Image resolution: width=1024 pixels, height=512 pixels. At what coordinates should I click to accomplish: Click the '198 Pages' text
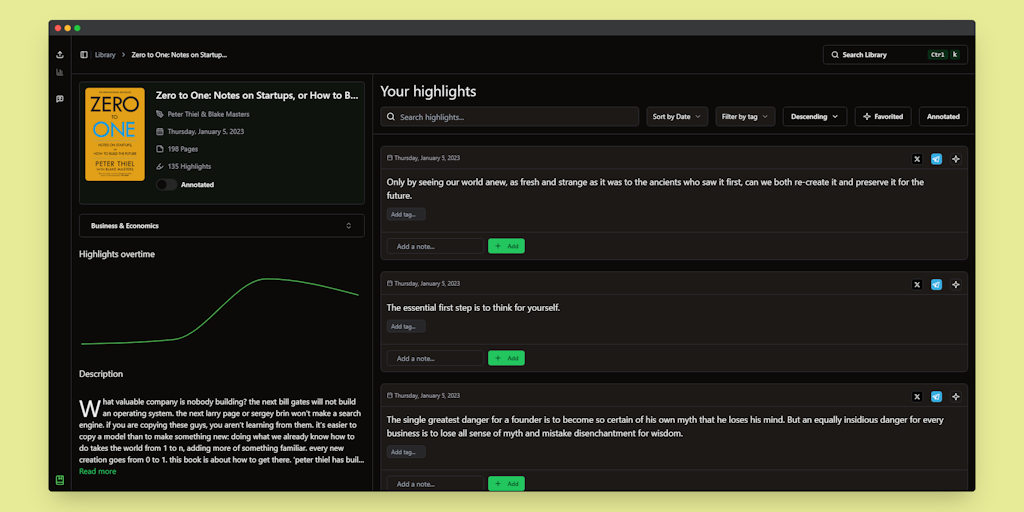coord(183,149)
